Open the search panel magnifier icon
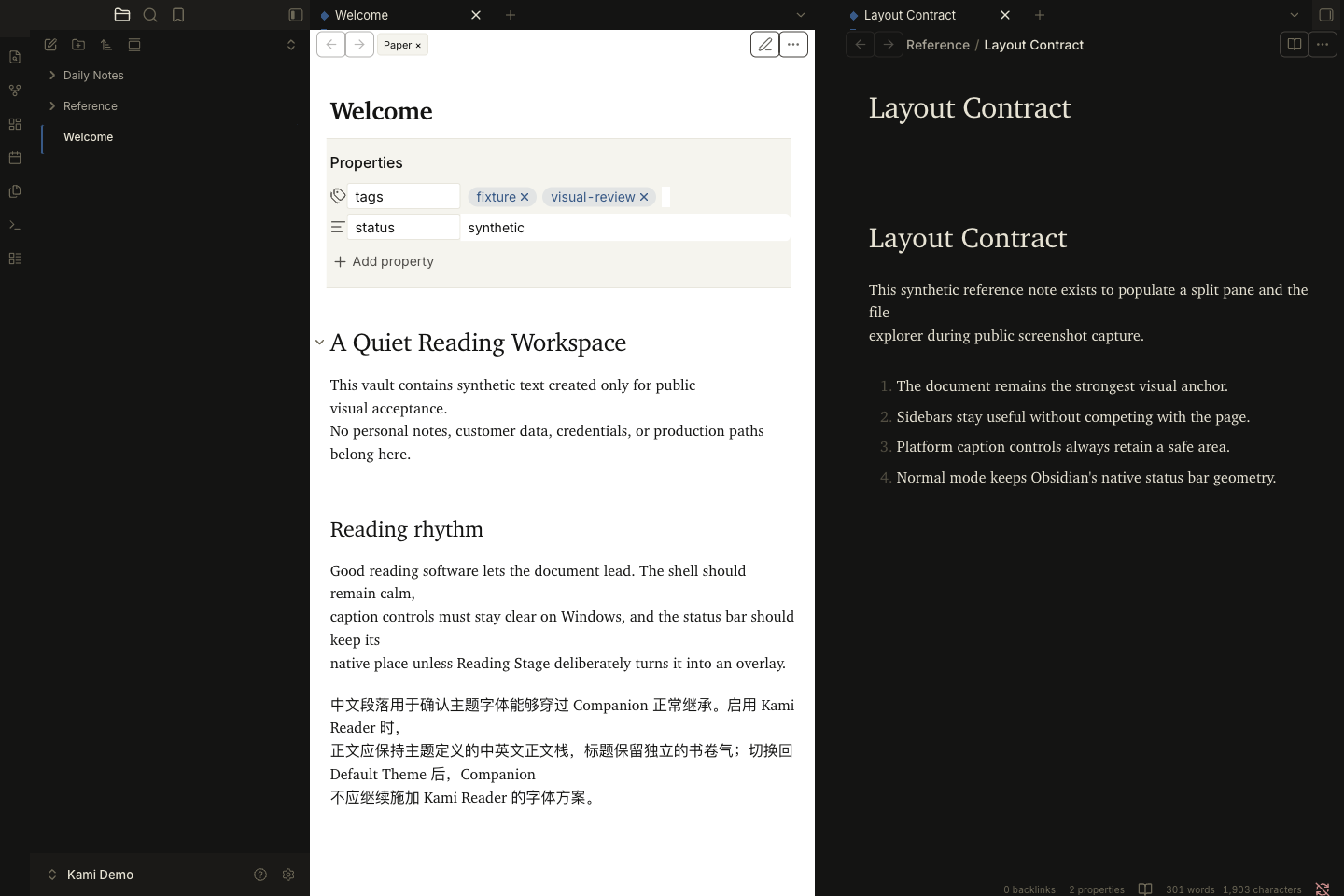 150,15
